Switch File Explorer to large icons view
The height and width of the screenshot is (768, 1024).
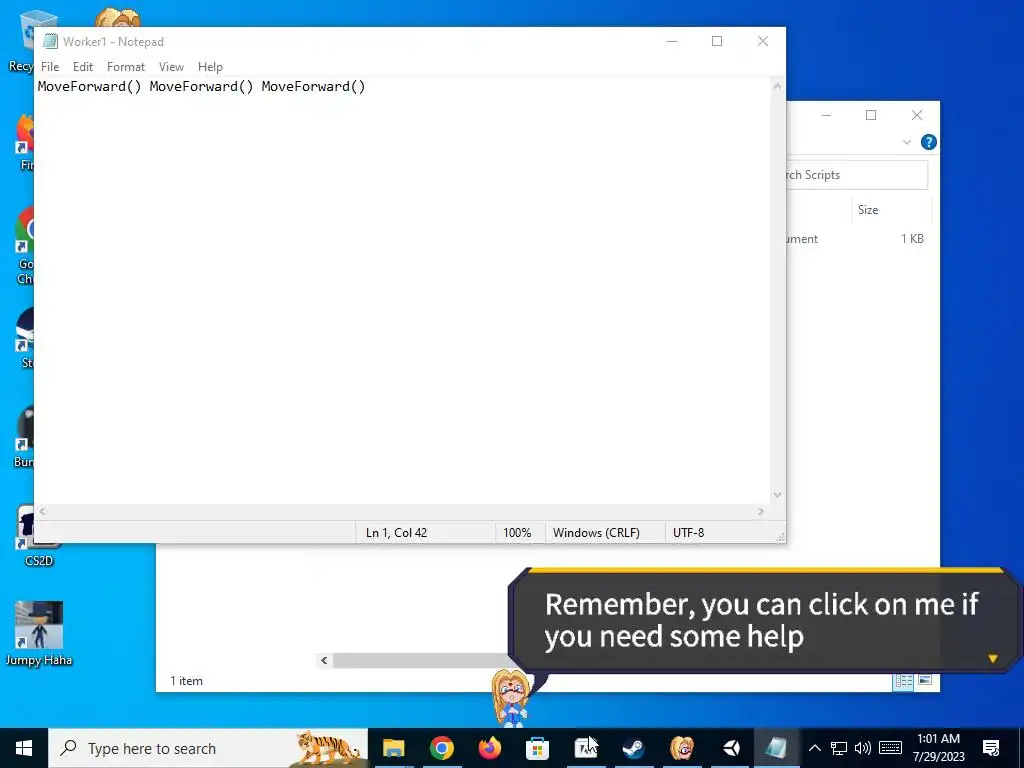pos(925,680)
